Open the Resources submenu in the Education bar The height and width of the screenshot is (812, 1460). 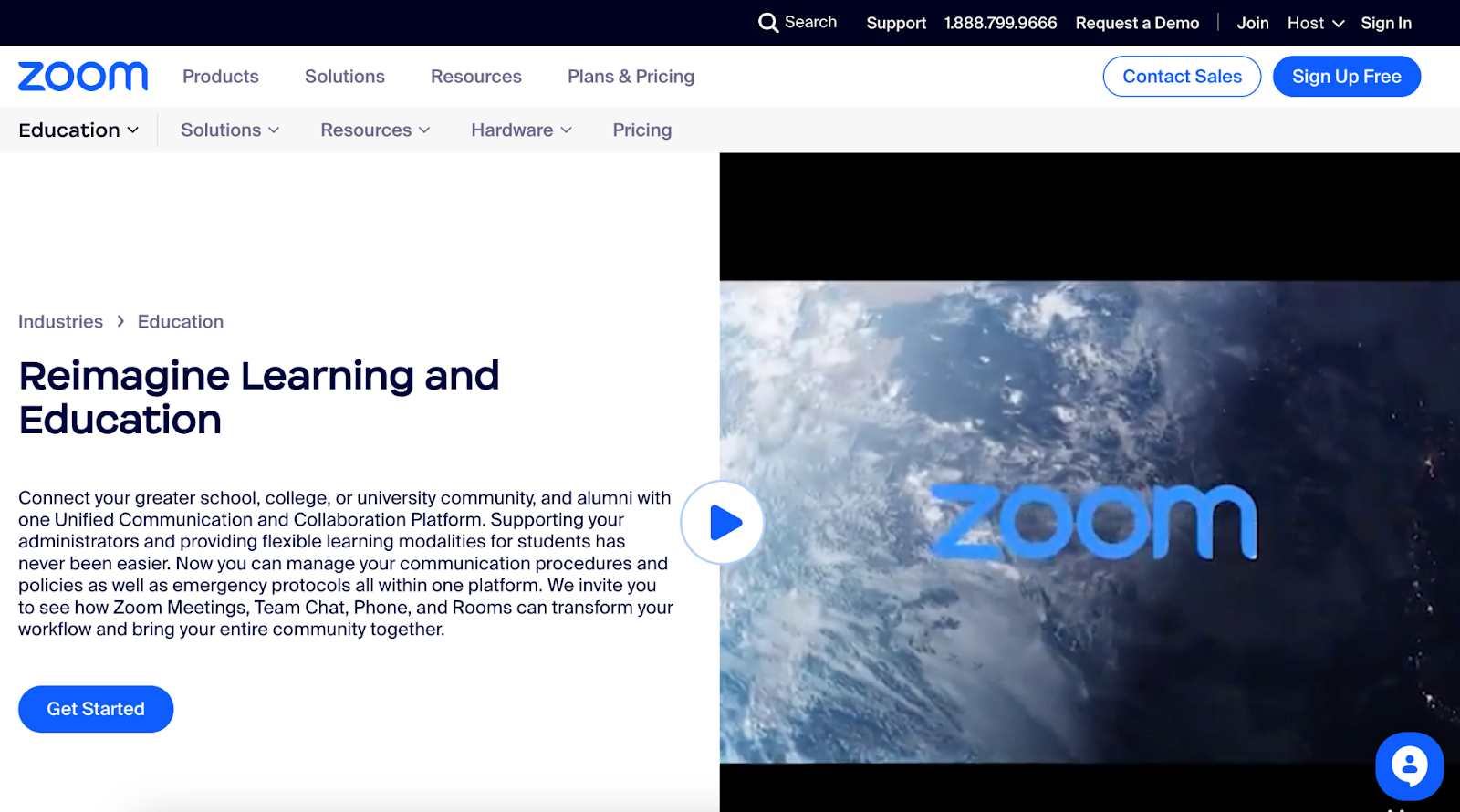point(375,130)
